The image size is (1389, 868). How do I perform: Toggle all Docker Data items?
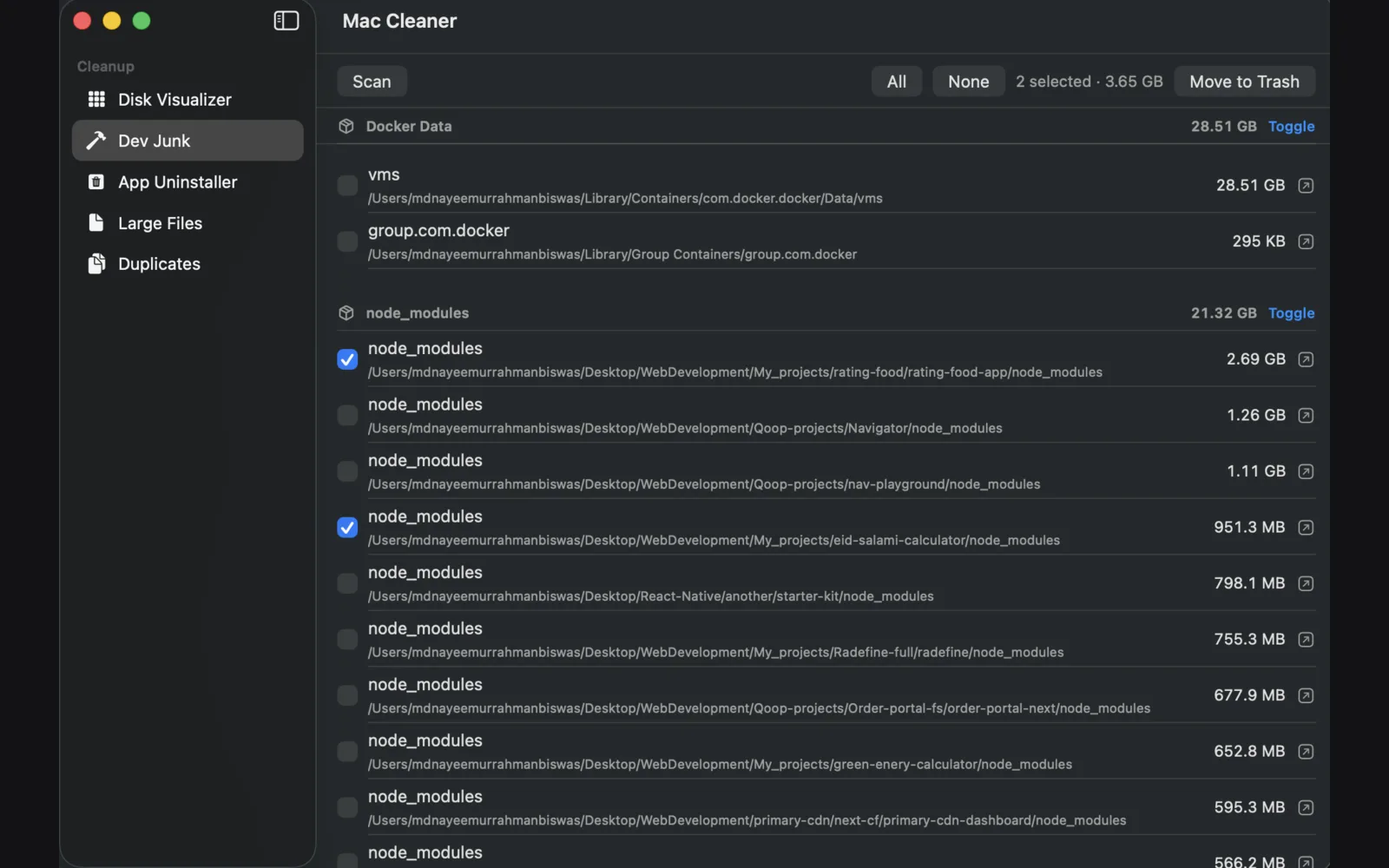[1291, 127]
